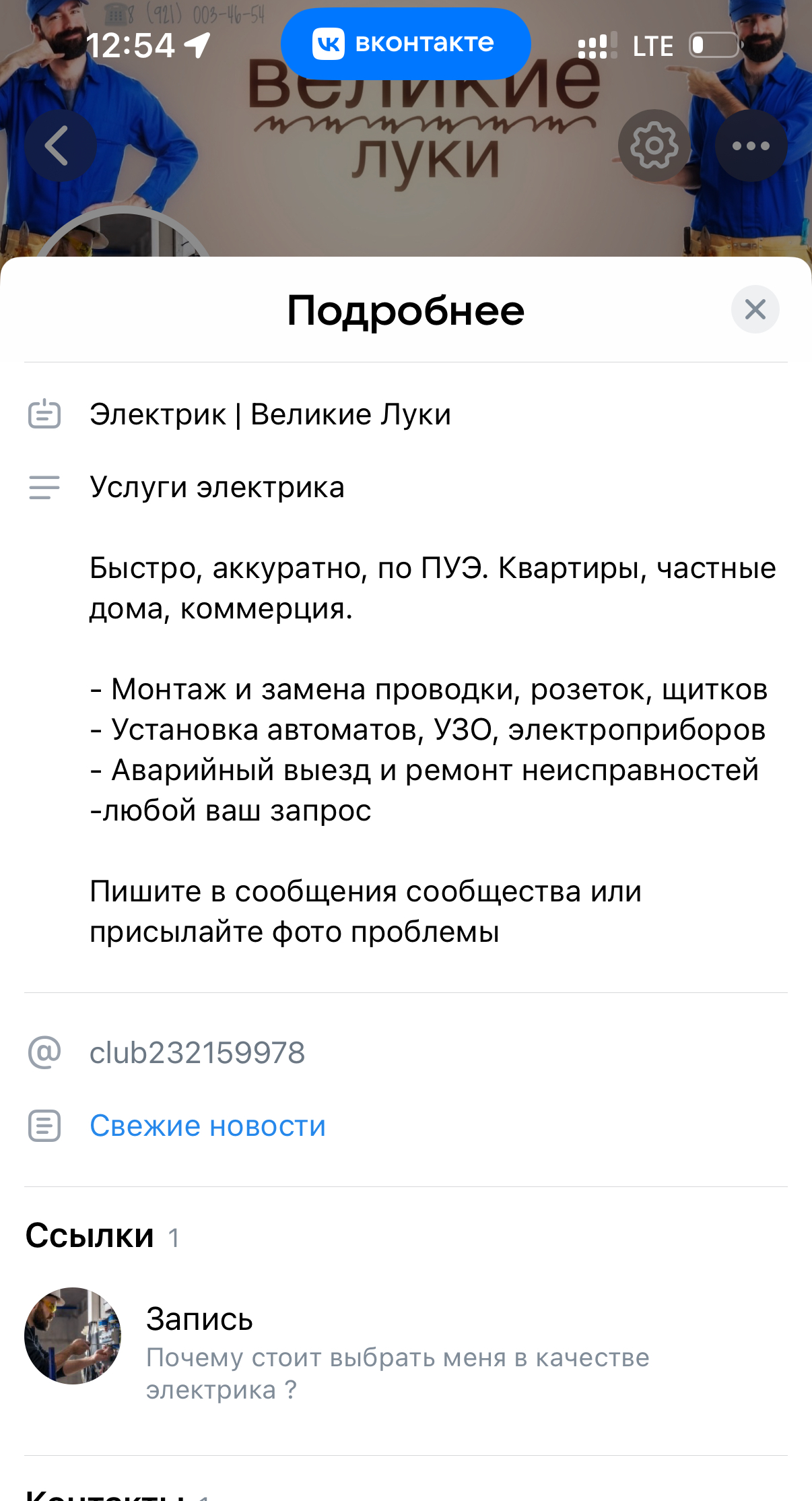Close the Подробнее panel
This screenshot has width=812, height=1501.
(755, 309)
